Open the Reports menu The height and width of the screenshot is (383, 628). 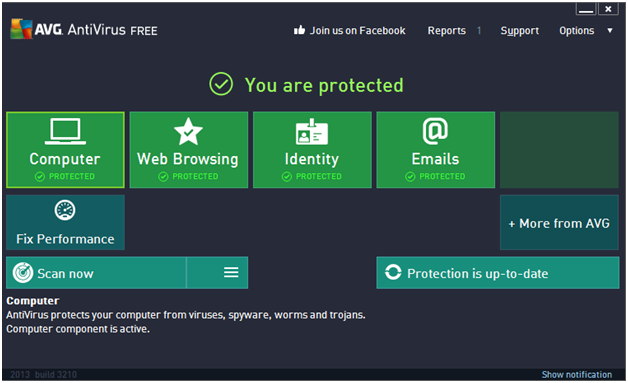coord(447,31)
